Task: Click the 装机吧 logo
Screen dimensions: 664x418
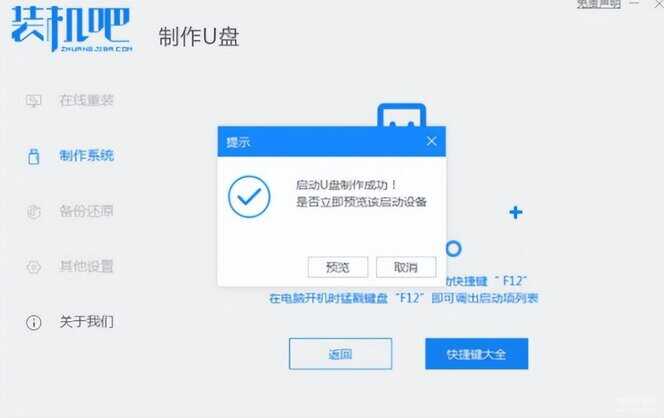Action: pyautogui.click(x=71, y=28)
